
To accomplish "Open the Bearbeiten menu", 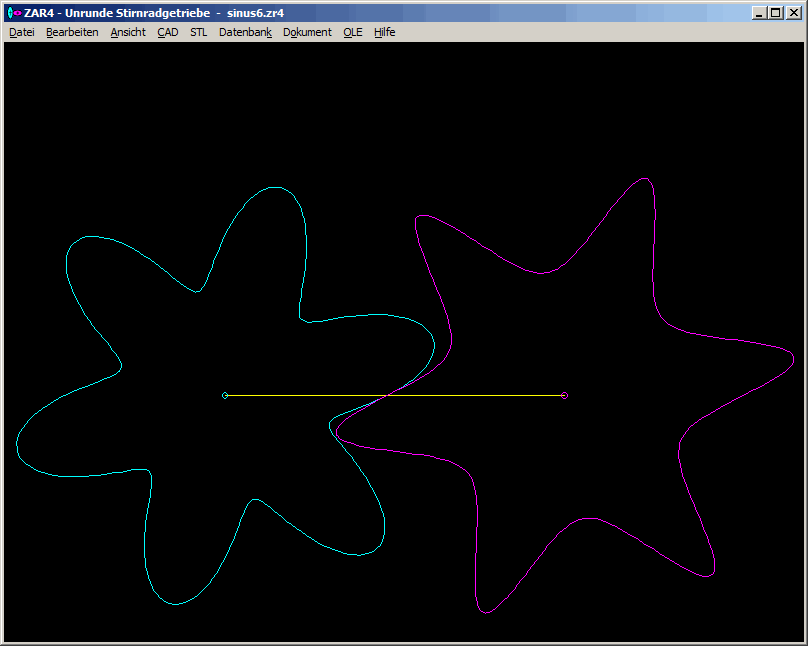I will click(x=72, y=32).
